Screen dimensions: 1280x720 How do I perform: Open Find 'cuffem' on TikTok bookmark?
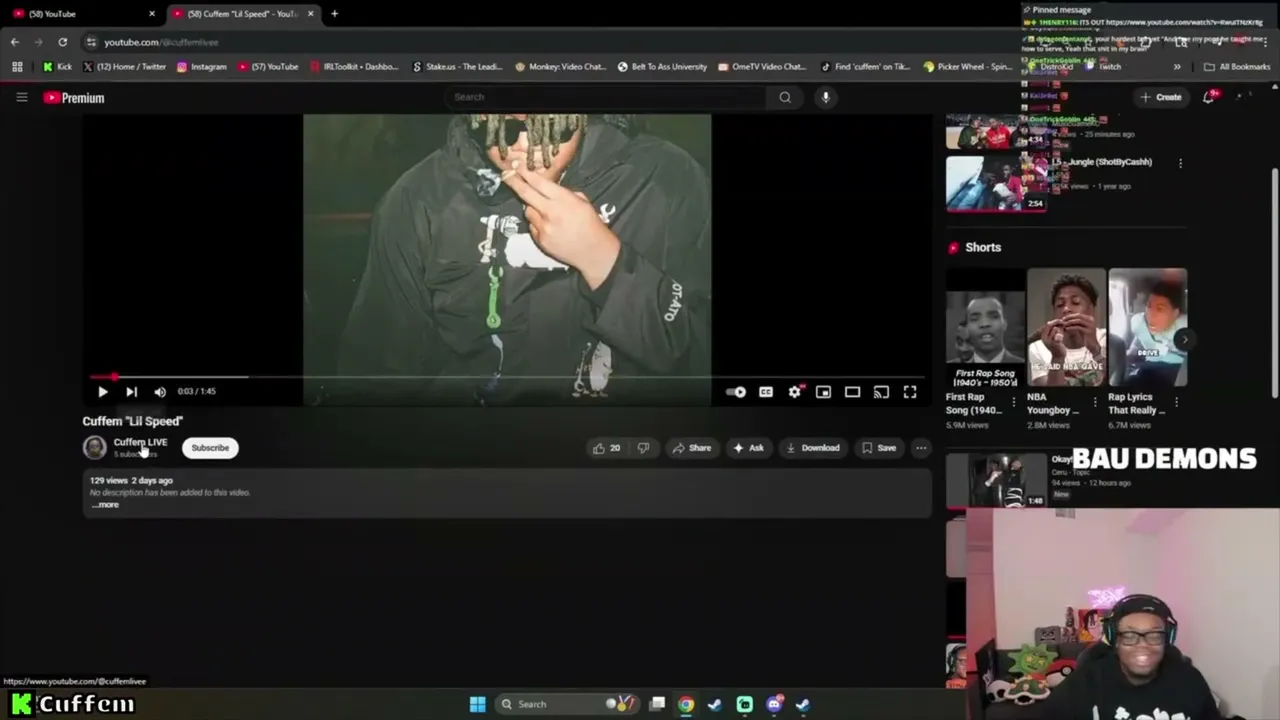click(865, 67)
